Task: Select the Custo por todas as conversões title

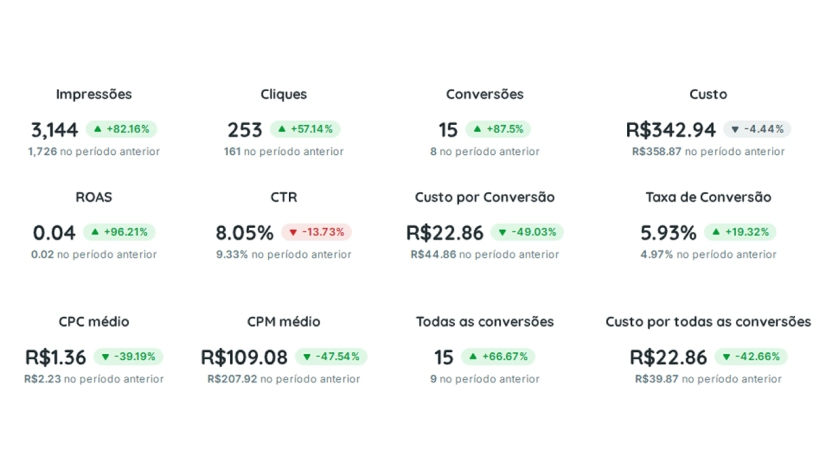Action: coord(708,322)
